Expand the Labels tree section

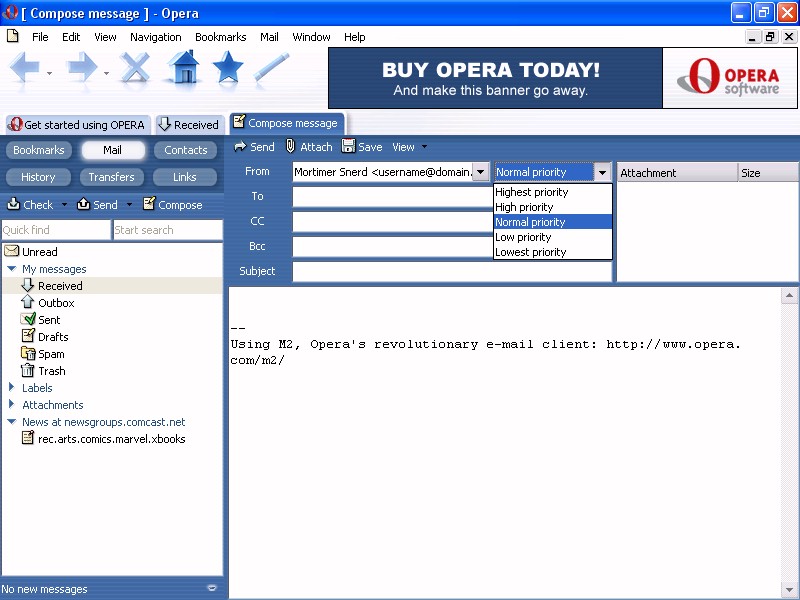click(x=11, y=388)
